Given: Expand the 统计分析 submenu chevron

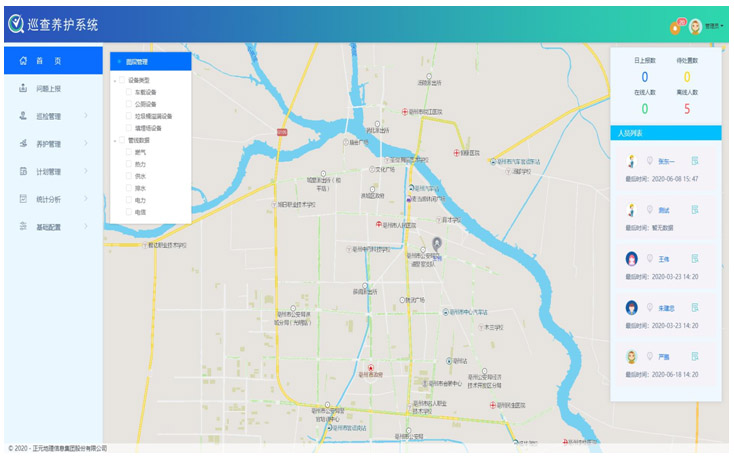Looking at the screenshot, I should pos(86,199).
